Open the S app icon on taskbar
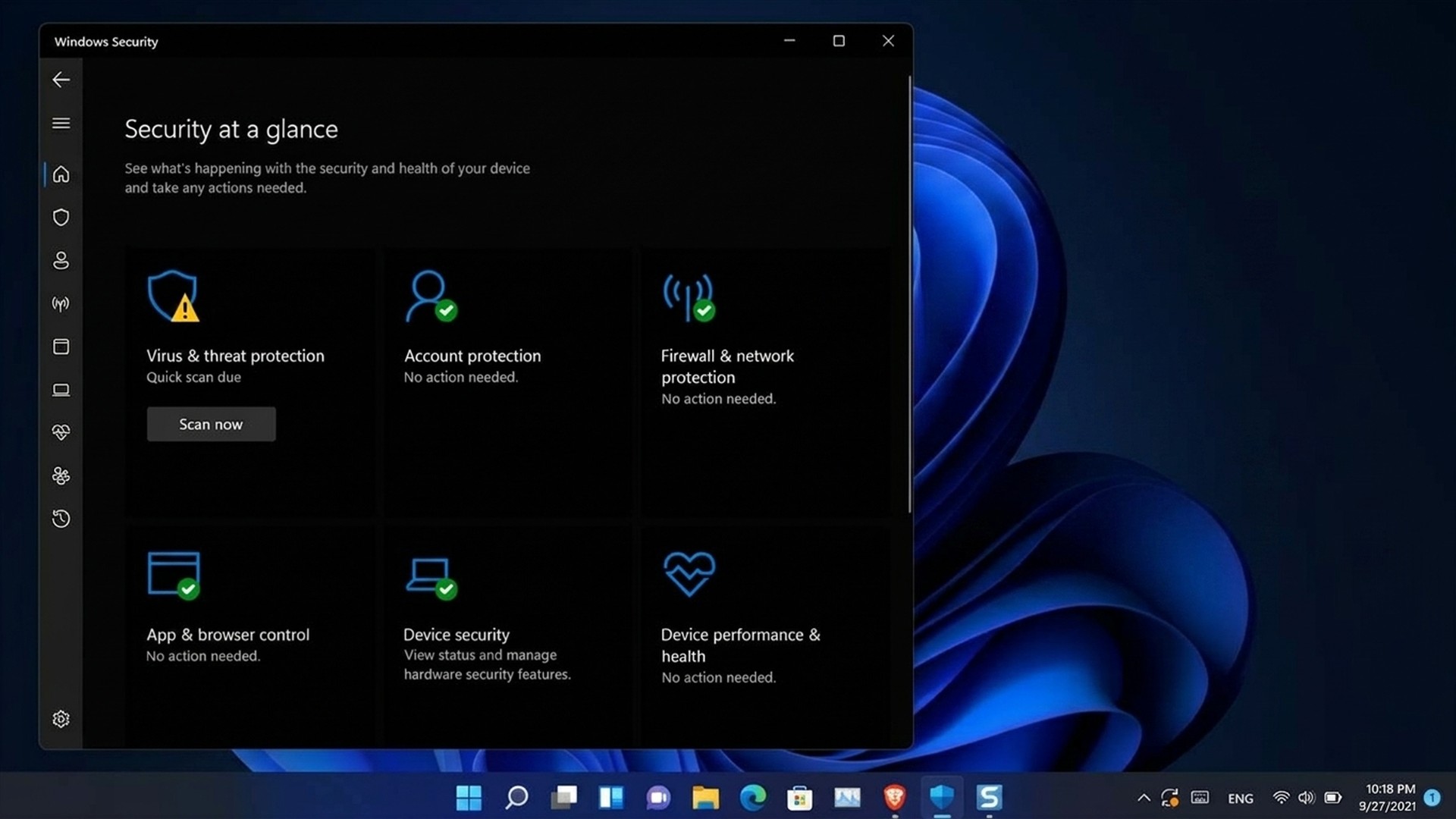This screenshot has height=819, width=1456. [x=989, y=798]
